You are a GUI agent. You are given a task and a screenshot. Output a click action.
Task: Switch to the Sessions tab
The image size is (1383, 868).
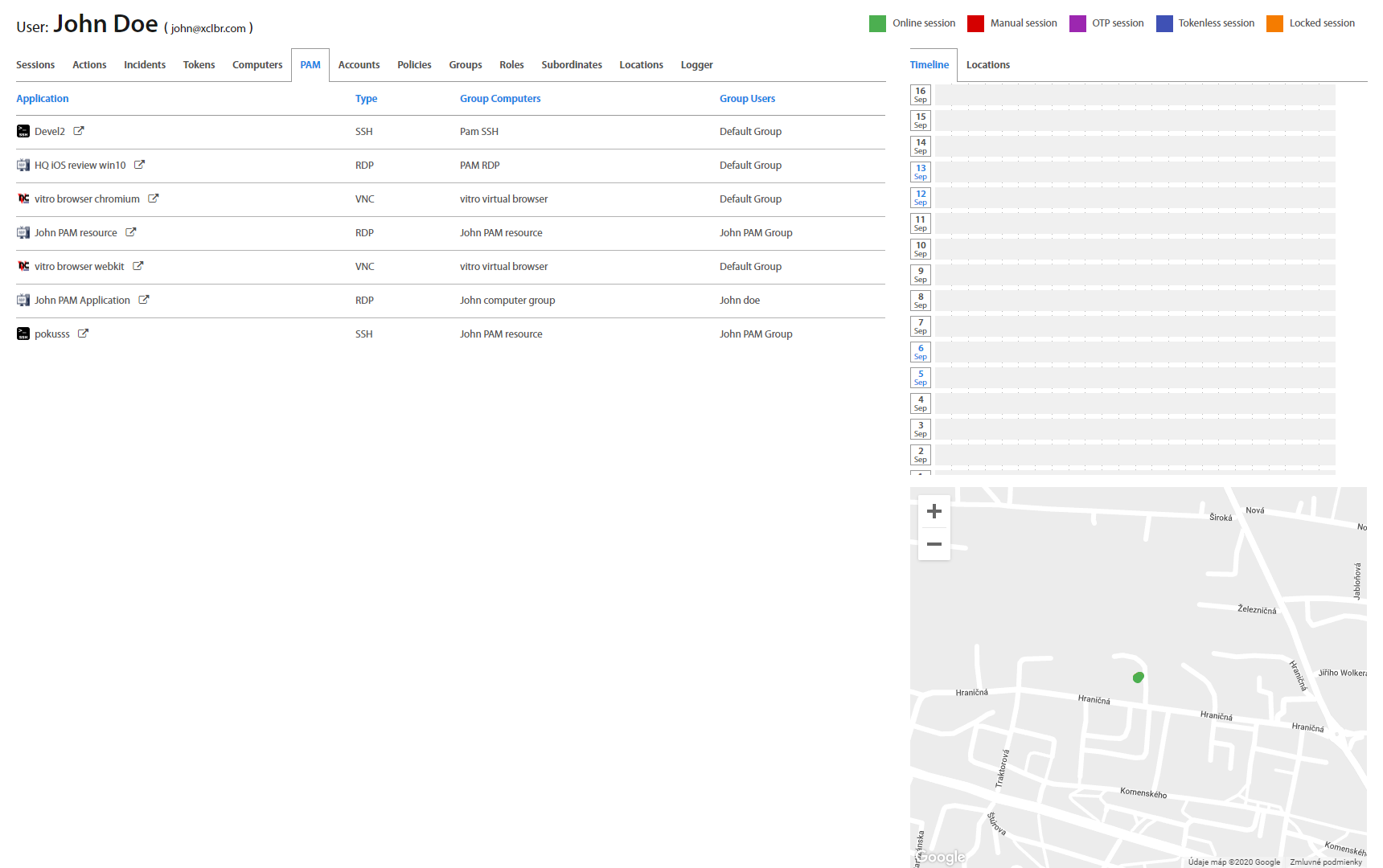point(35,65)
